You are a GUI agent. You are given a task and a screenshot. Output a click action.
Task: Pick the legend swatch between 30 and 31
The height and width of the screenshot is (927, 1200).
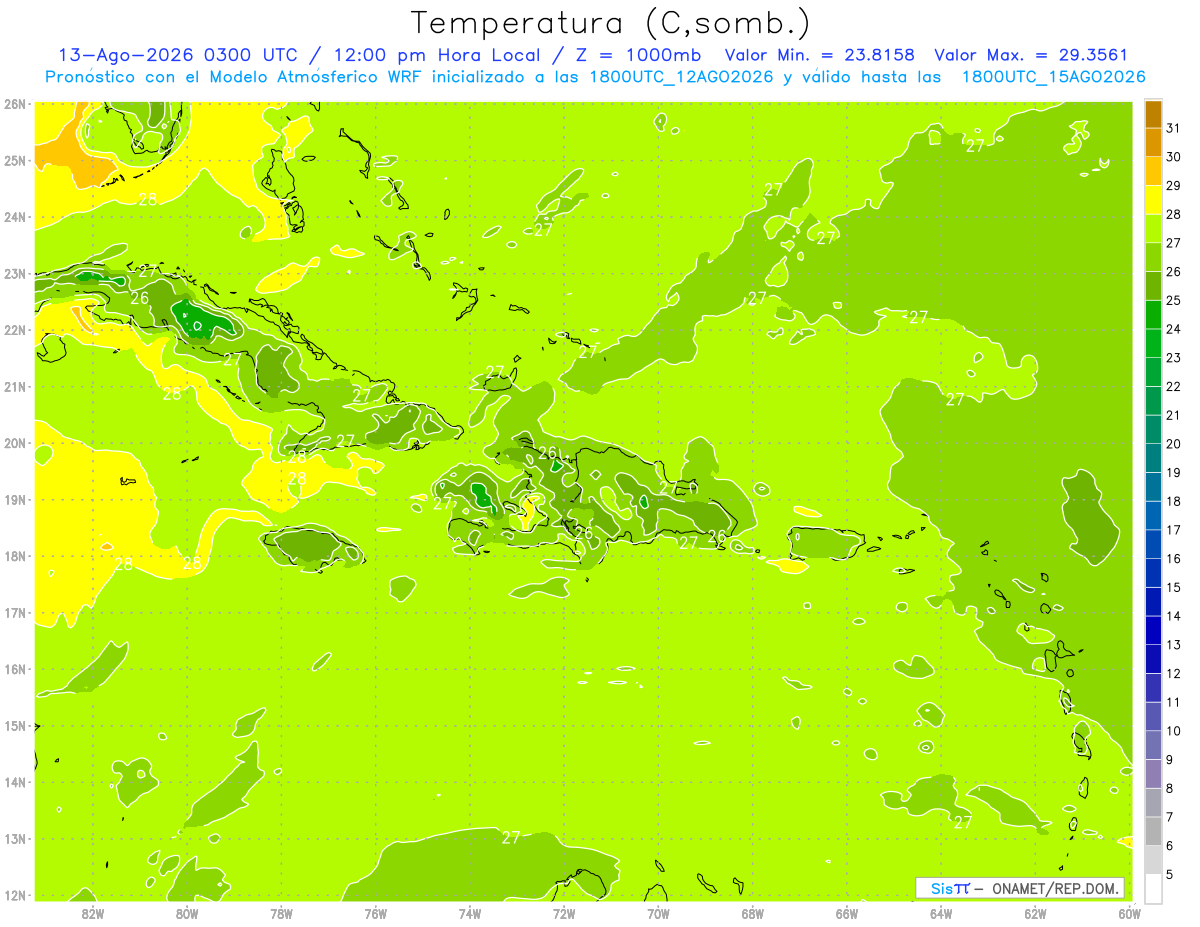click(x=1153, y=142)
